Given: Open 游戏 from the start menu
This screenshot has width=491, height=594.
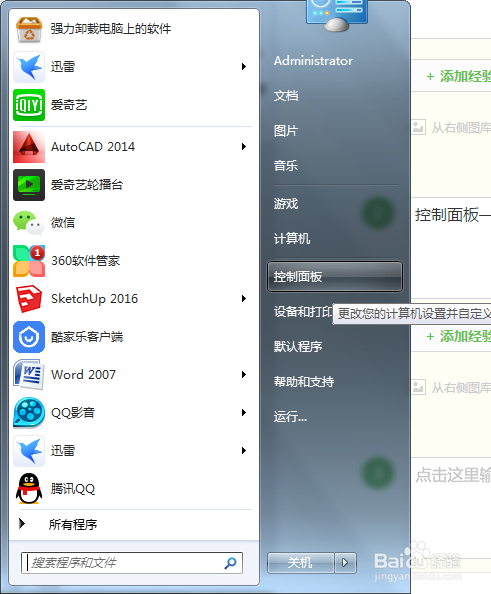Looking at the screenshot, I should pos(286,204).
